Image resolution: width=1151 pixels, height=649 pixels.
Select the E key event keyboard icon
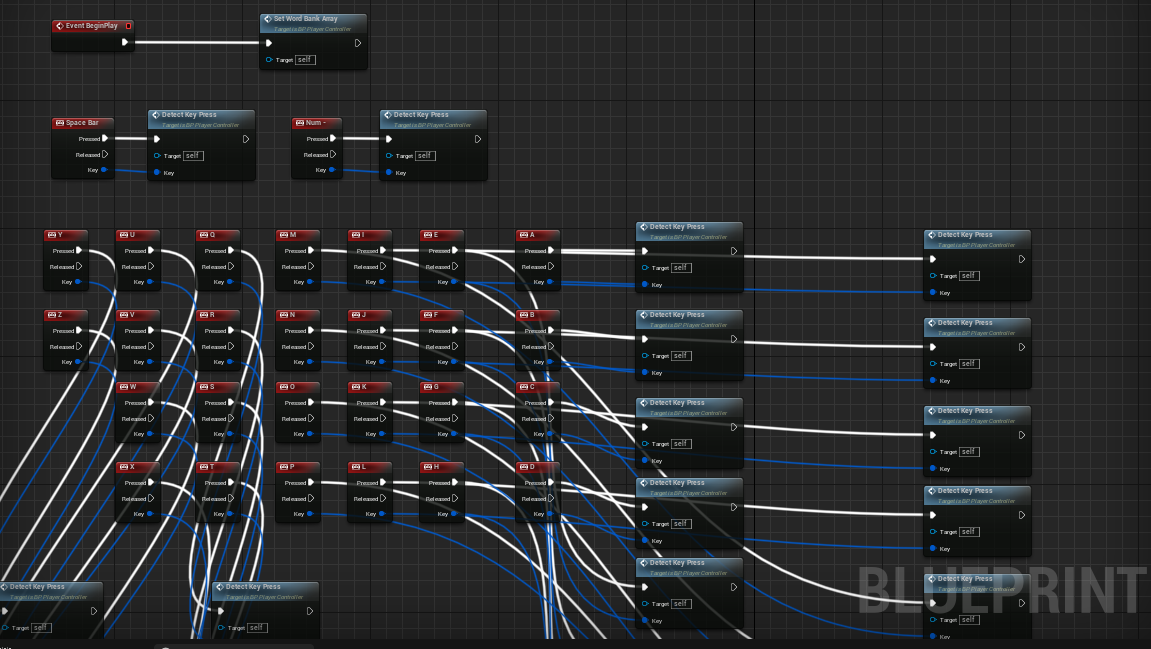(427, 235)
